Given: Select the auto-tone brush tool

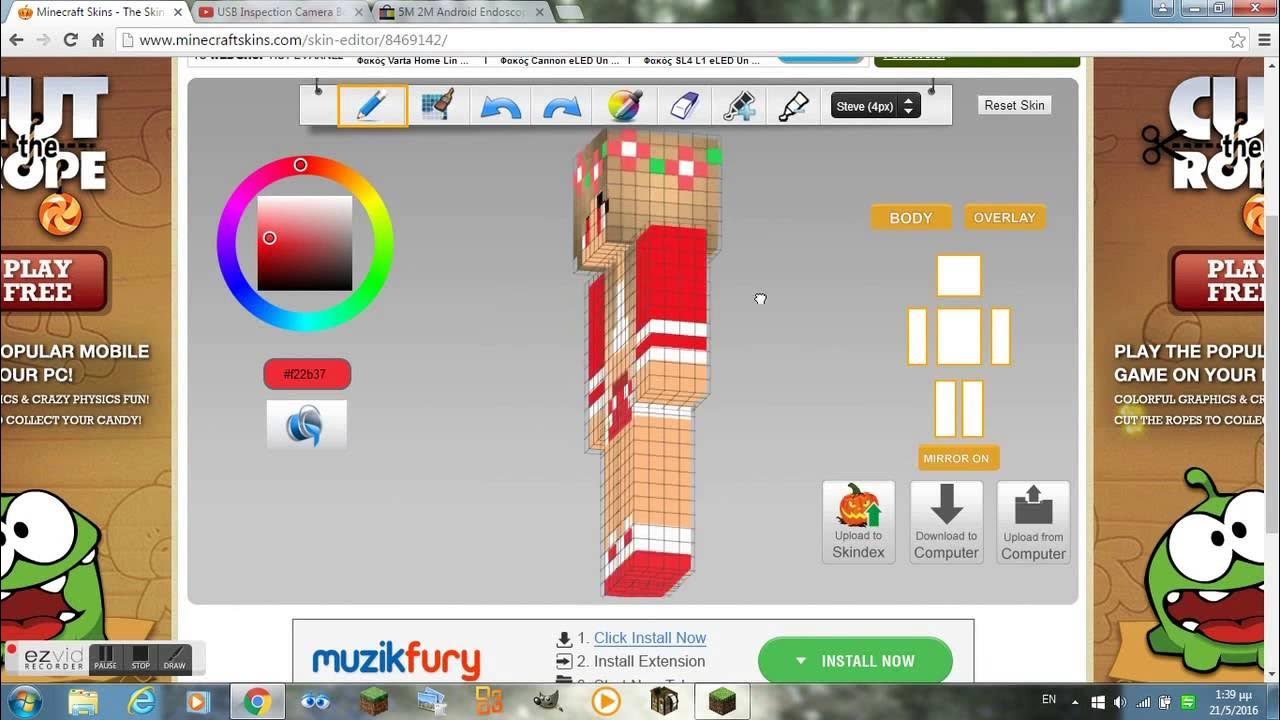Looking at the screenshot, I should (x=438, y=106).
